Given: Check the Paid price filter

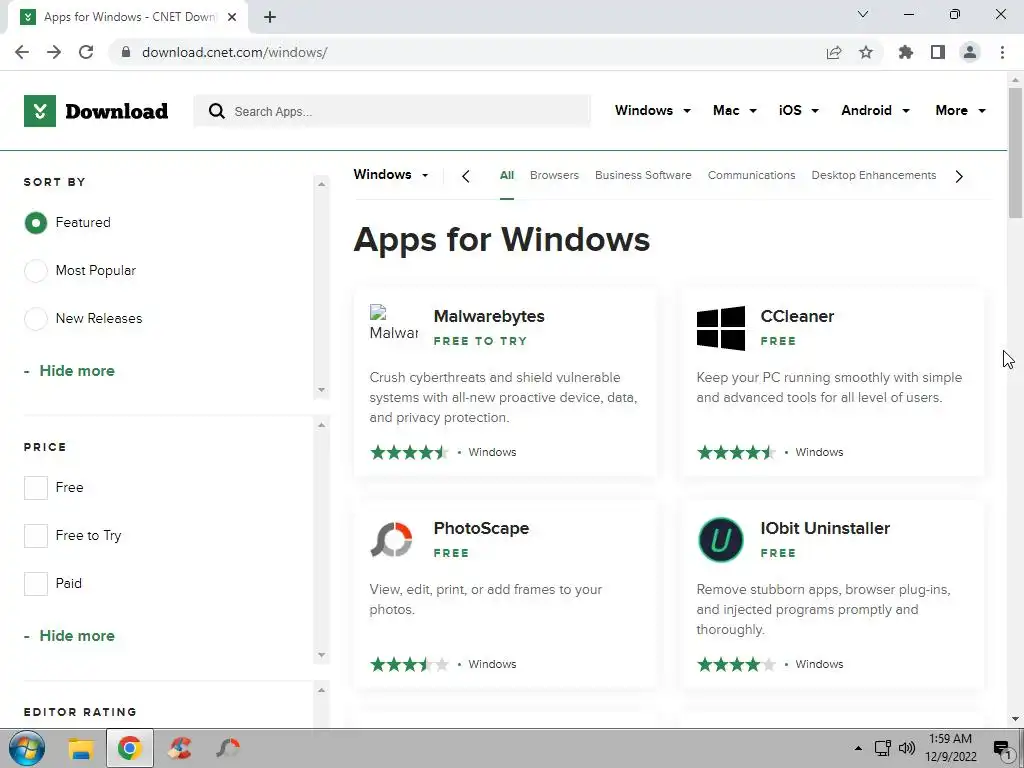Looking at the screenshot, I should click(36, 584).
